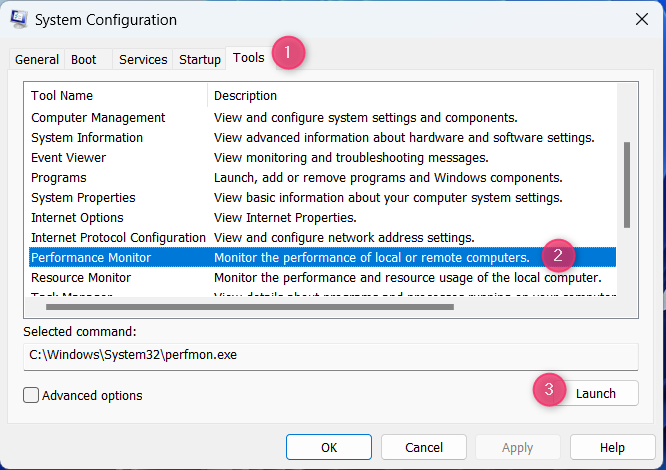This screenshot has width=666, height=470.
Task: Sort by the Tool Name column header
Action: 115,95
